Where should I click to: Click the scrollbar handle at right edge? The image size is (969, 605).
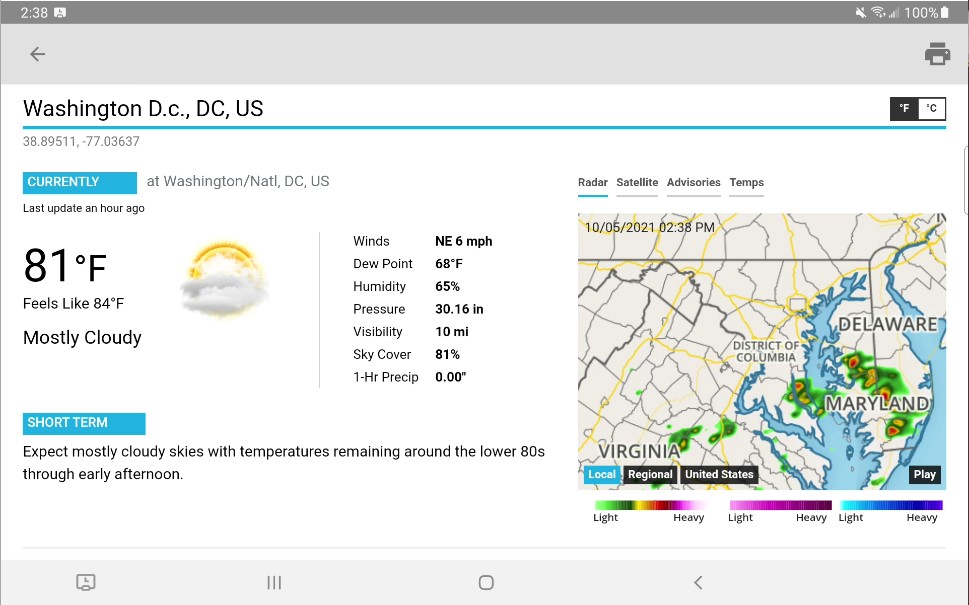coord(966,180)
